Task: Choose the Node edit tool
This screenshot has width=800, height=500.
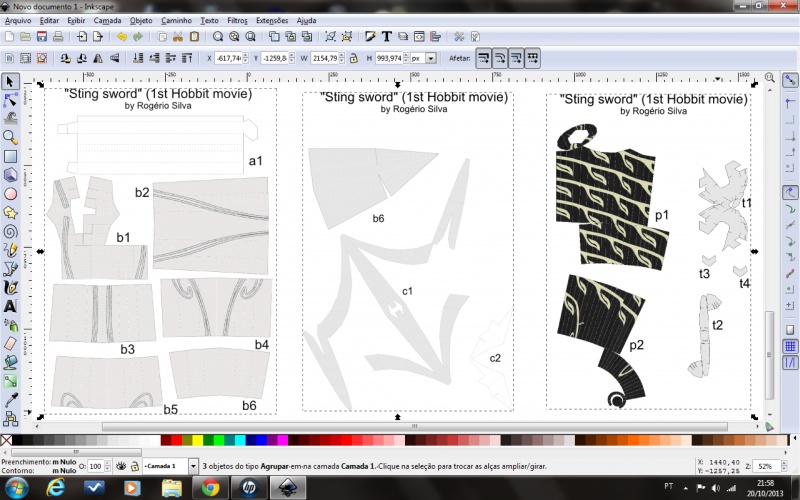Action: coord(10,100)
